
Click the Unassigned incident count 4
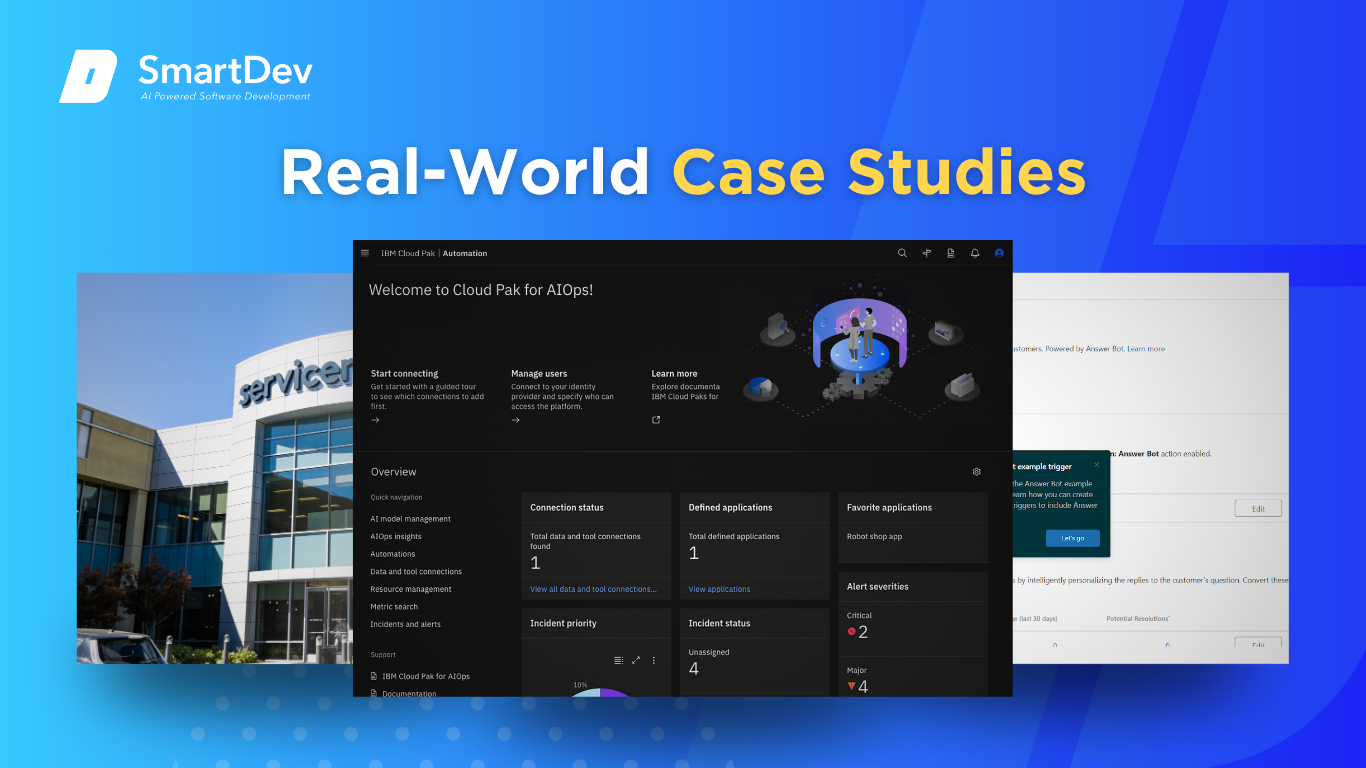694,669
